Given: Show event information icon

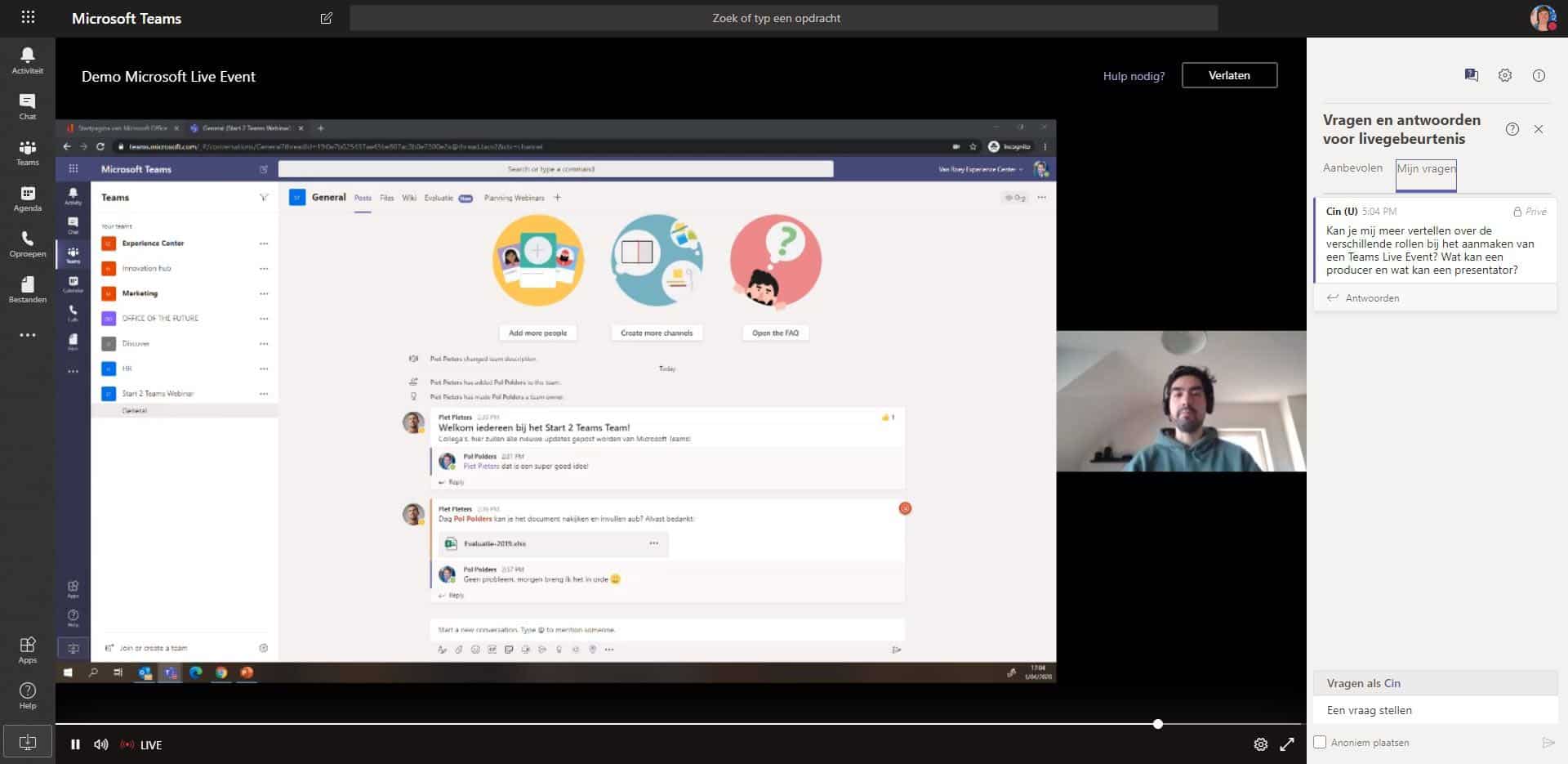Looking at the screenshot, I should (x=1539, y=75).
